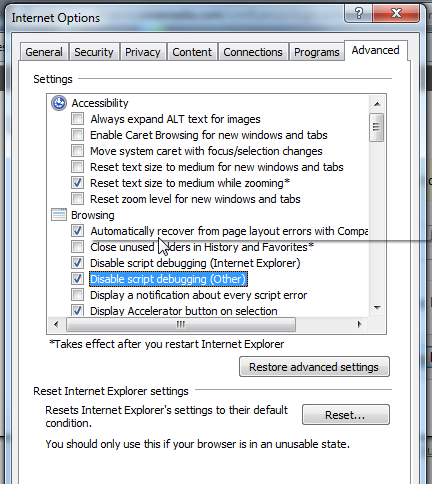Image resolution: width=432 pixels, height=484 pixels.
Task: Click the Help question mark button
Action: click(359, 14)
